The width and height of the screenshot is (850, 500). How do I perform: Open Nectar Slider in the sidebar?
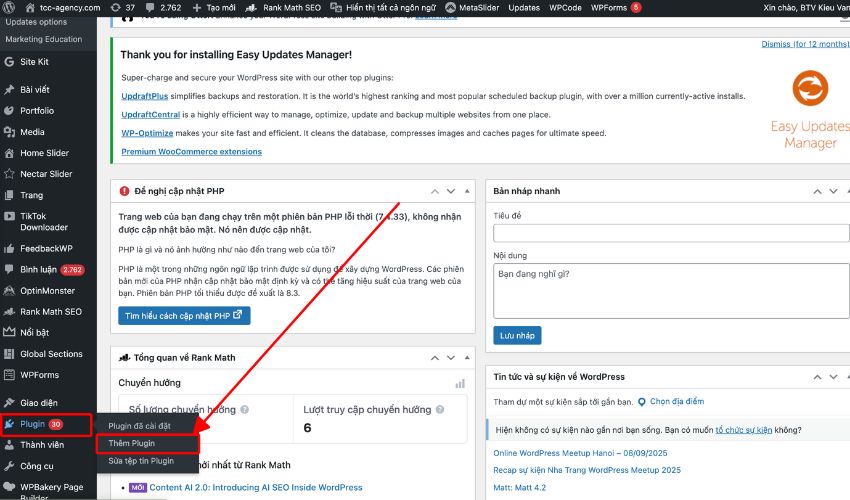48,174
